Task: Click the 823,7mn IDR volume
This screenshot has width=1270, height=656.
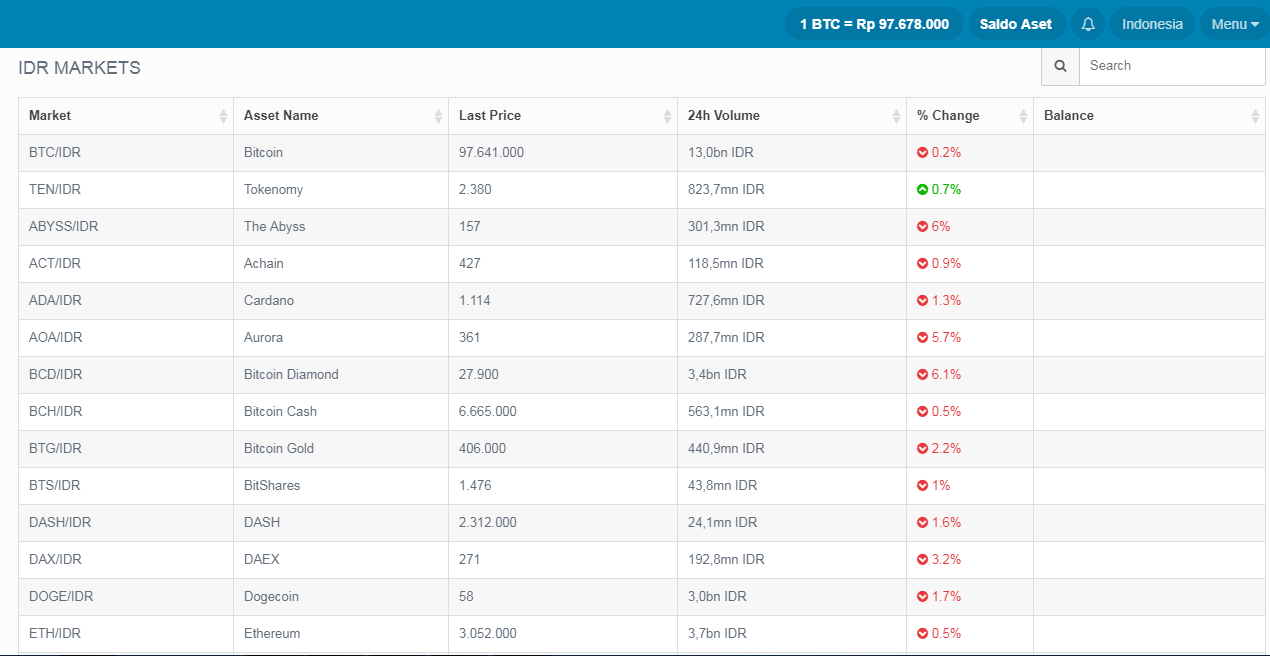Action: [x=726, y=190]
